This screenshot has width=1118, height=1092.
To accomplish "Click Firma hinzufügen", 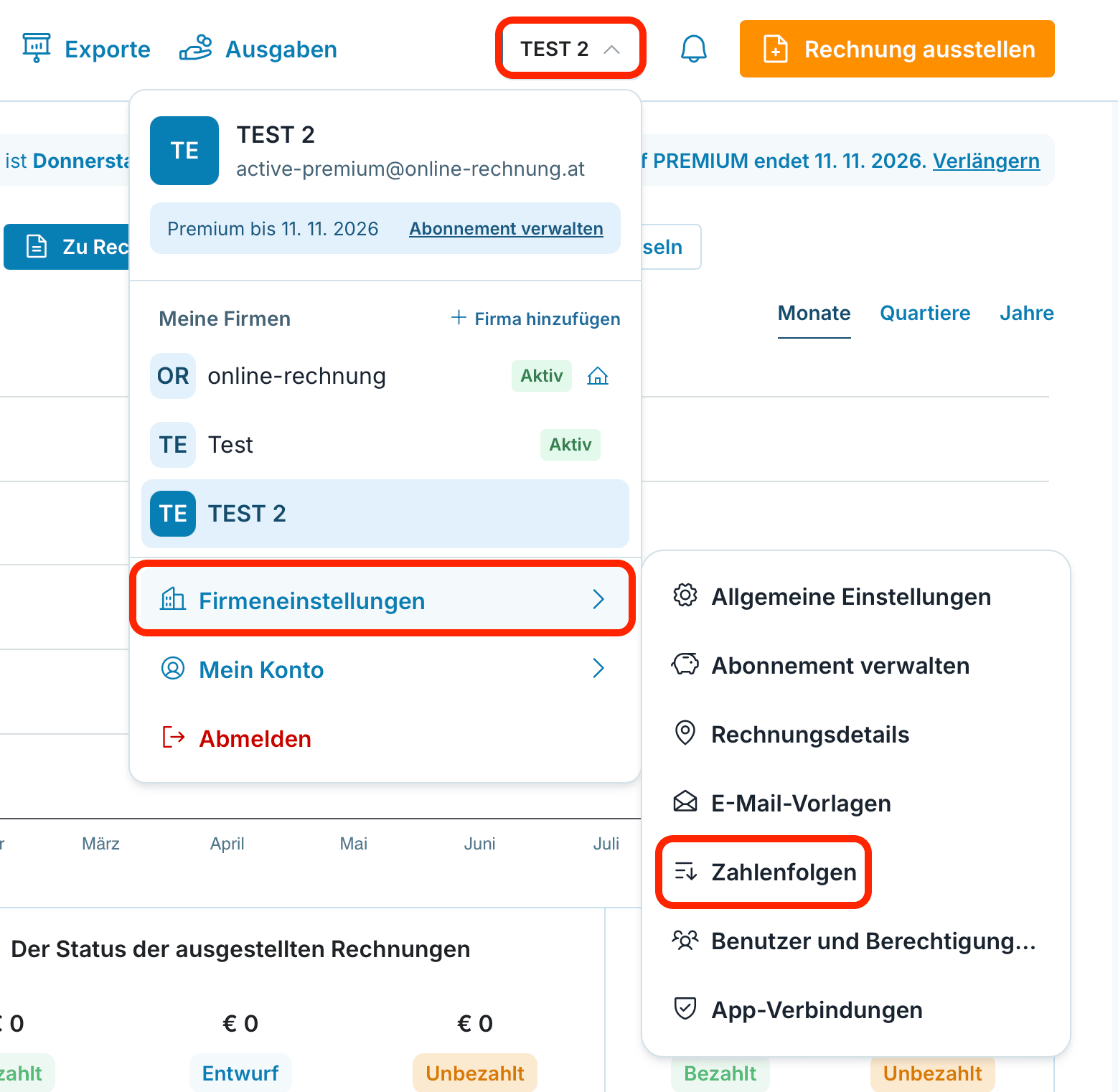I will tap(535, 318).
